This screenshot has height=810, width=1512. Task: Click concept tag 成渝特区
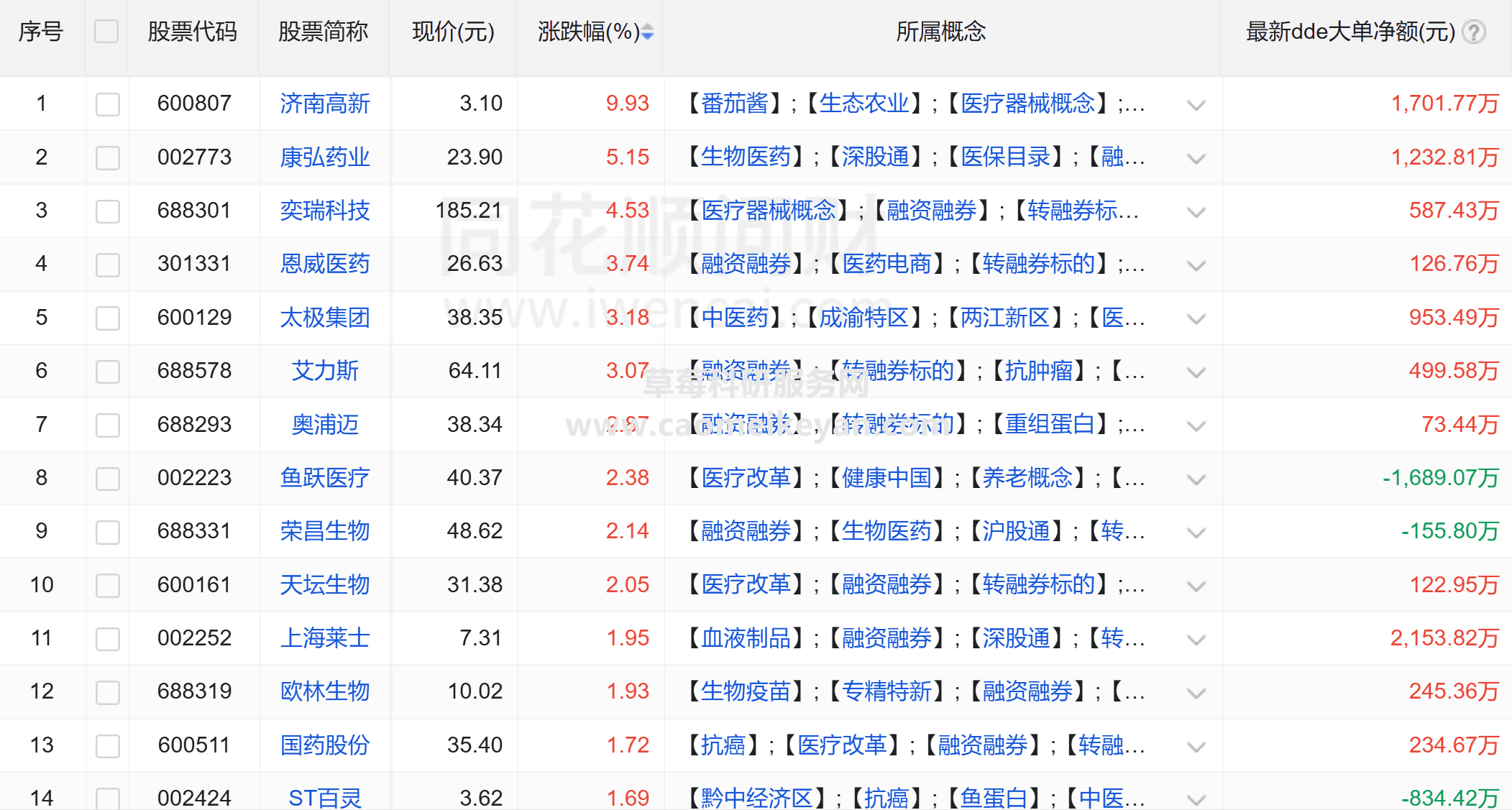[864, 318]
